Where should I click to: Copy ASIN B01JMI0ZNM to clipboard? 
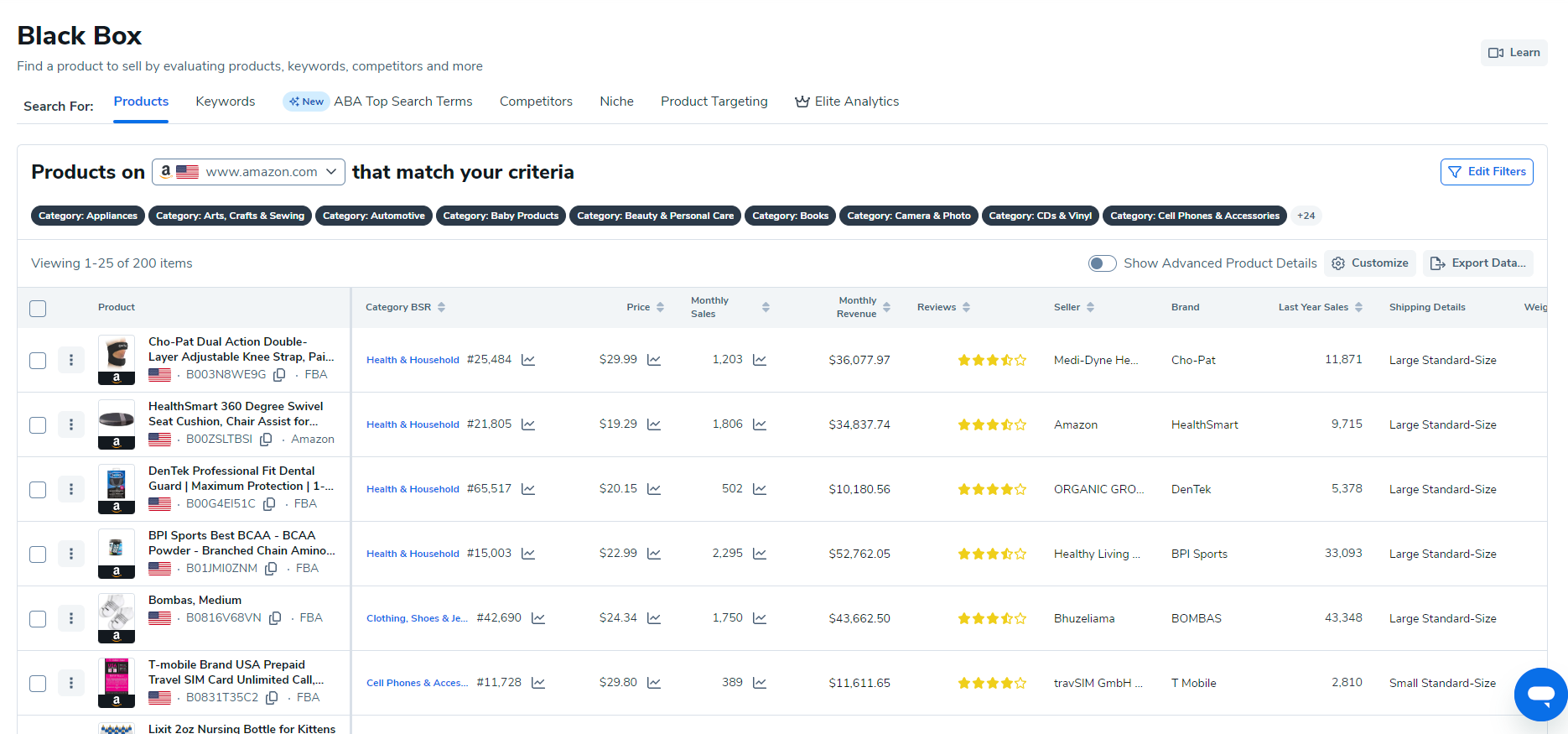click(271, 569)
